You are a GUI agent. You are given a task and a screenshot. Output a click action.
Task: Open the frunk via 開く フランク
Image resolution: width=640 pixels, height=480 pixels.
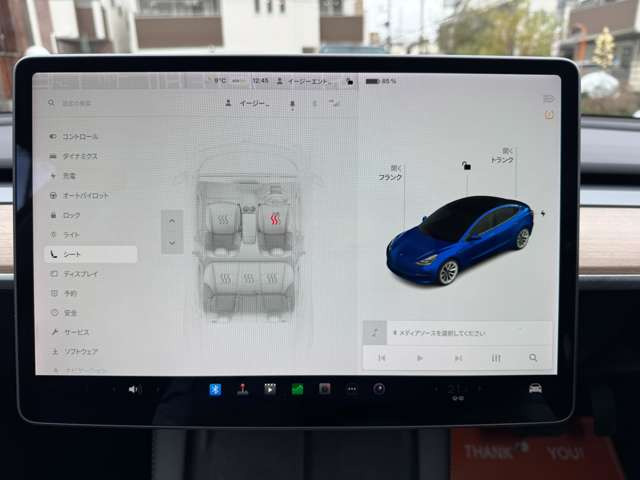[391, 172]
